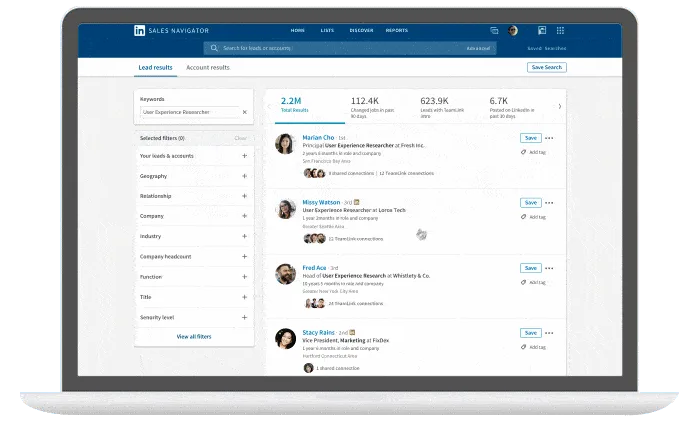Click '1 shared connection' for Stacy Rains

(338, 368)
